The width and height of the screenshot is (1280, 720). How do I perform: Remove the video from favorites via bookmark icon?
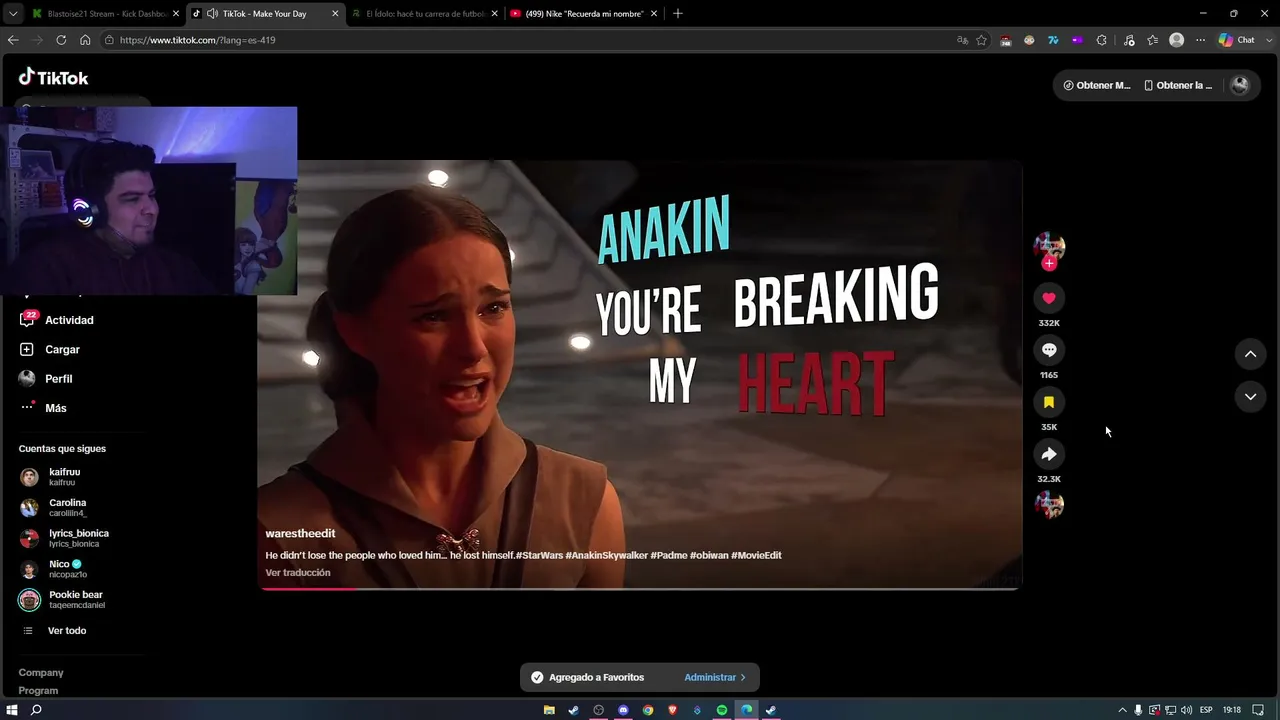point(1049,402)
